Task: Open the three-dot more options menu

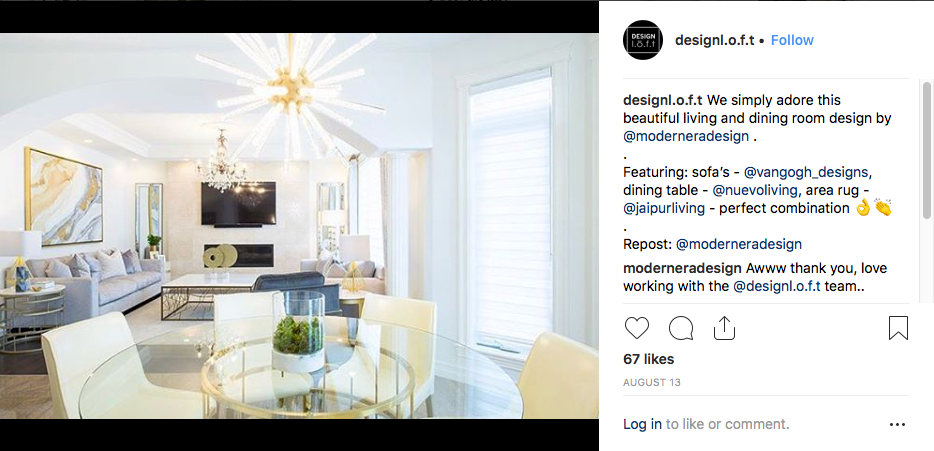Action: [x=897, y=425]
